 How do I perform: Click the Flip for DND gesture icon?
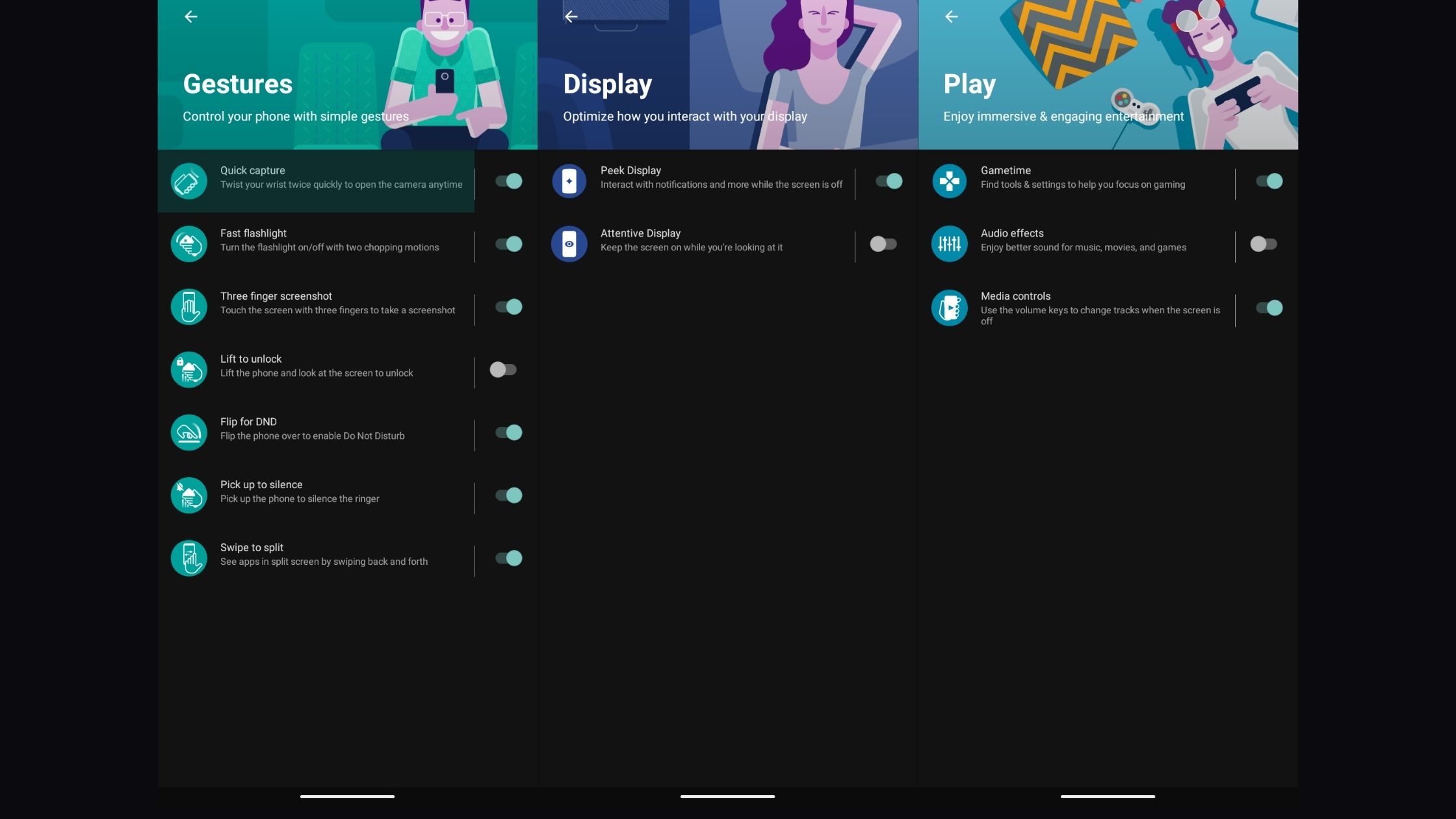(x=189, y=432)
